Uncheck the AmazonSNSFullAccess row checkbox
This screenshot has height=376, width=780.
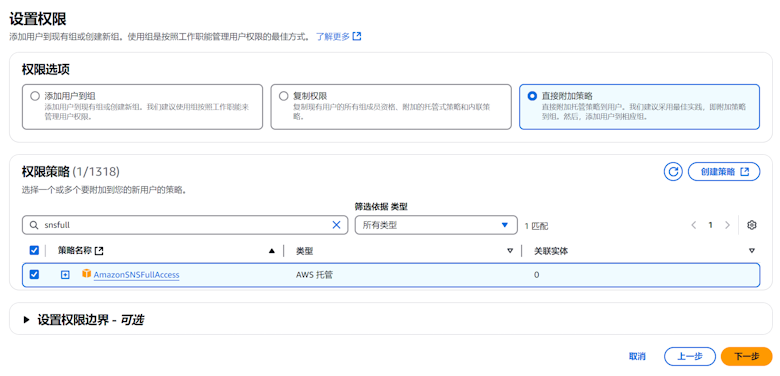(34, 275)
